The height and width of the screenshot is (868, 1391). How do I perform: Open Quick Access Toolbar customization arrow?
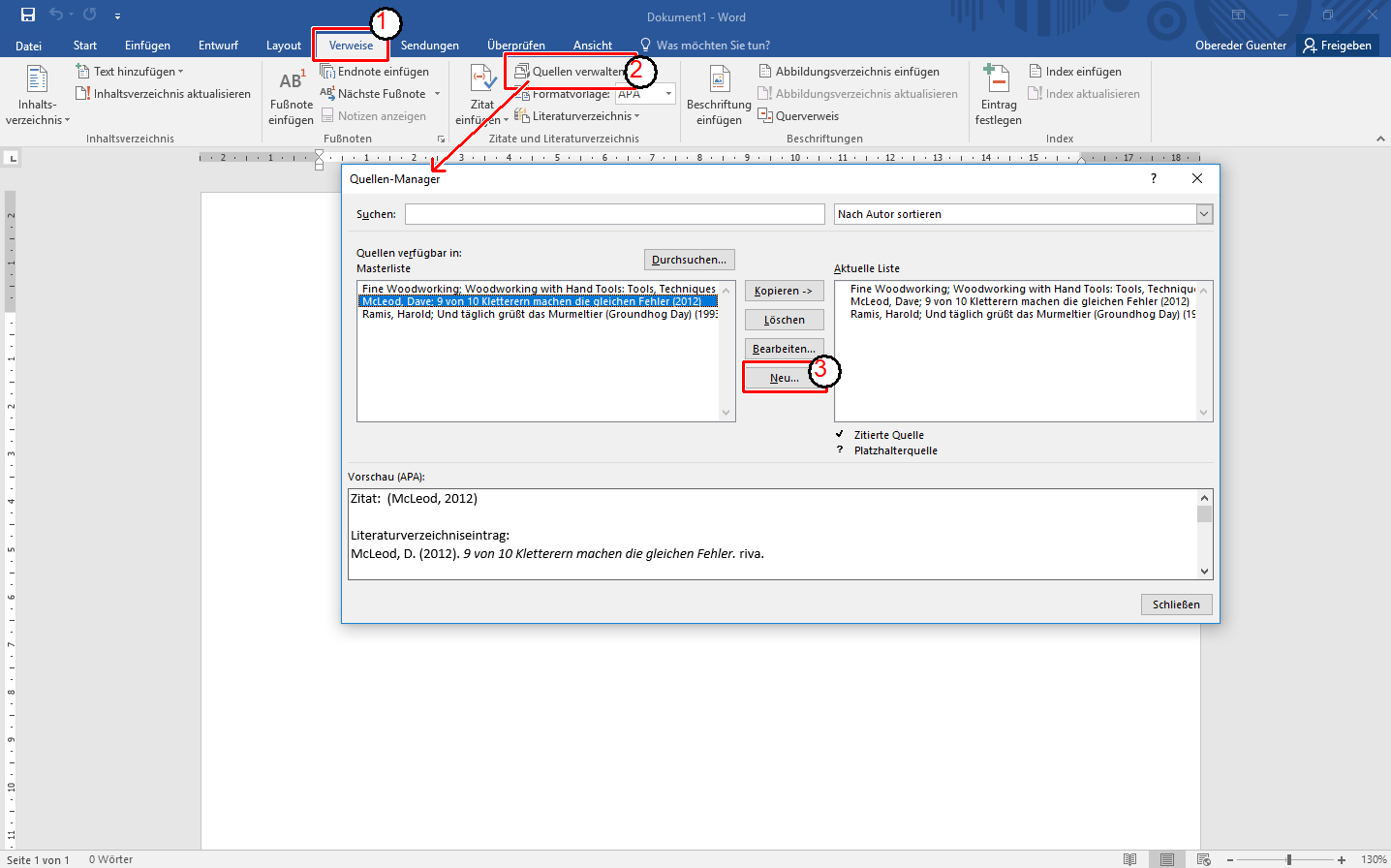tap(117, 15)
